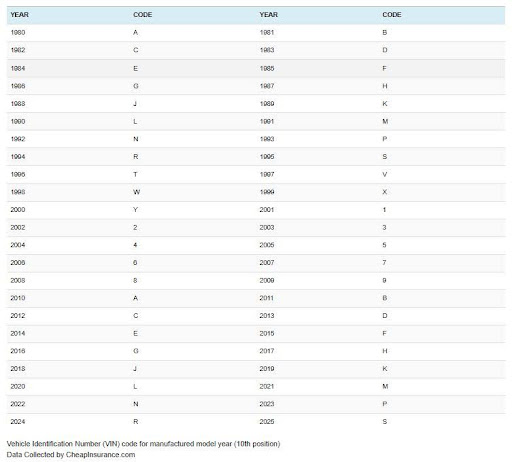This screenshot has width=512, height=462.
Task: Click code 7 next to 2007
Action: (384, 263)
